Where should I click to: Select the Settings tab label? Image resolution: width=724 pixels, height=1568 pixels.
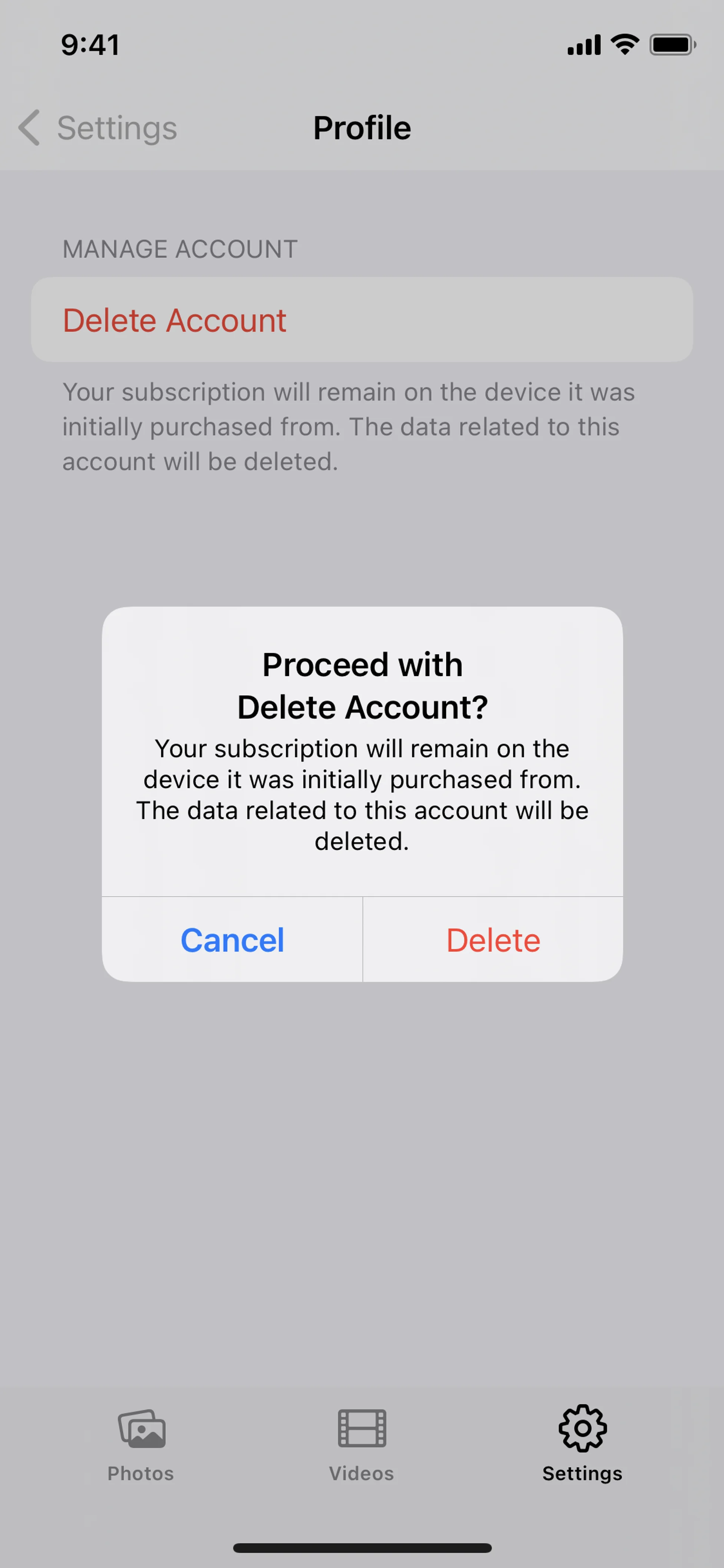pos(582,1474)
